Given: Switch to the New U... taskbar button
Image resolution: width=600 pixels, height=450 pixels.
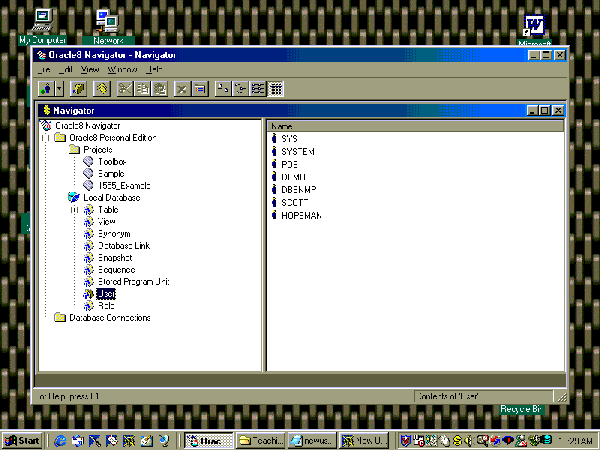Looking at the screenshot, I should point(364,441).
